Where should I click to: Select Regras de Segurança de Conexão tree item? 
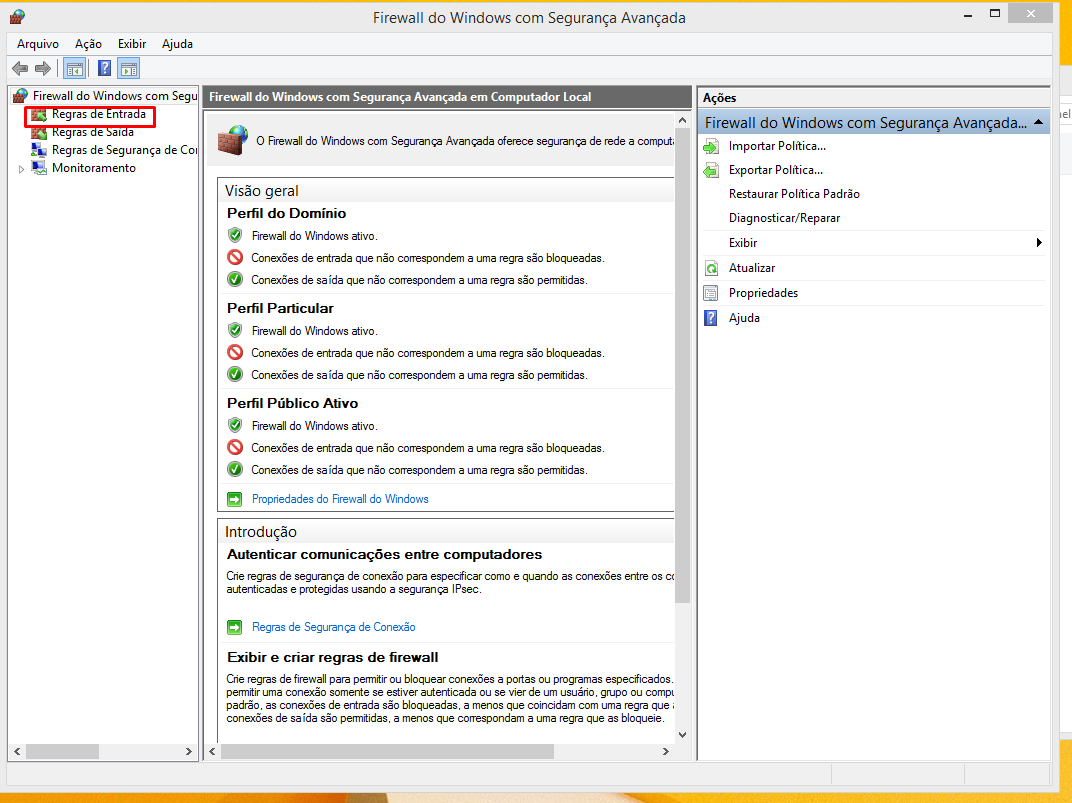[124, 150]
